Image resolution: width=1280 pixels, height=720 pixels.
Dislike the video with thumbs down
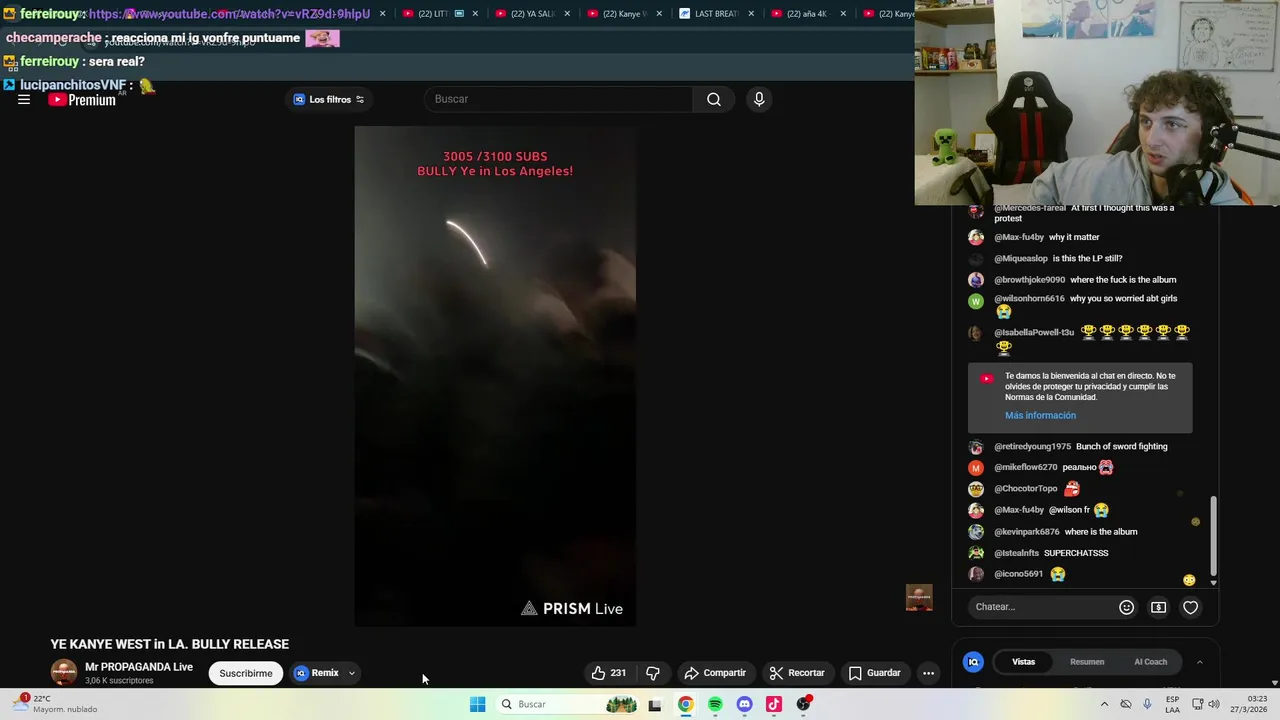click(x=653, y=673)
